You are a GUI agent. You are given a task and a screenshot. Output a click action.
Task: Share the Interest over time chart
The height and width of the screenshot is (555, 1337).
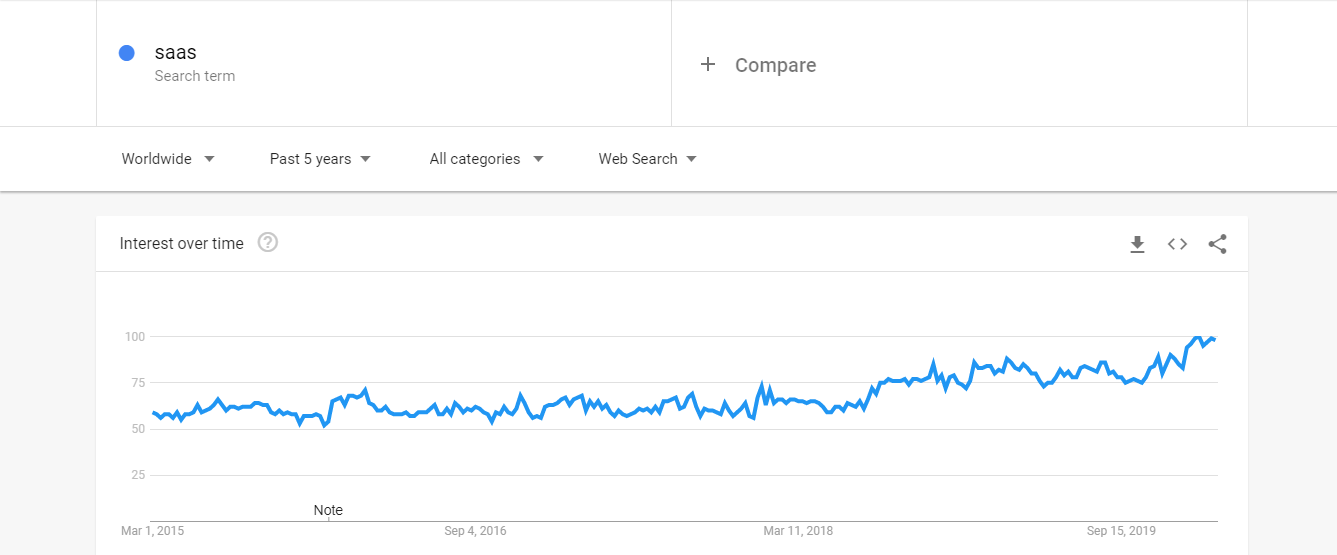tap(1217, 244)
